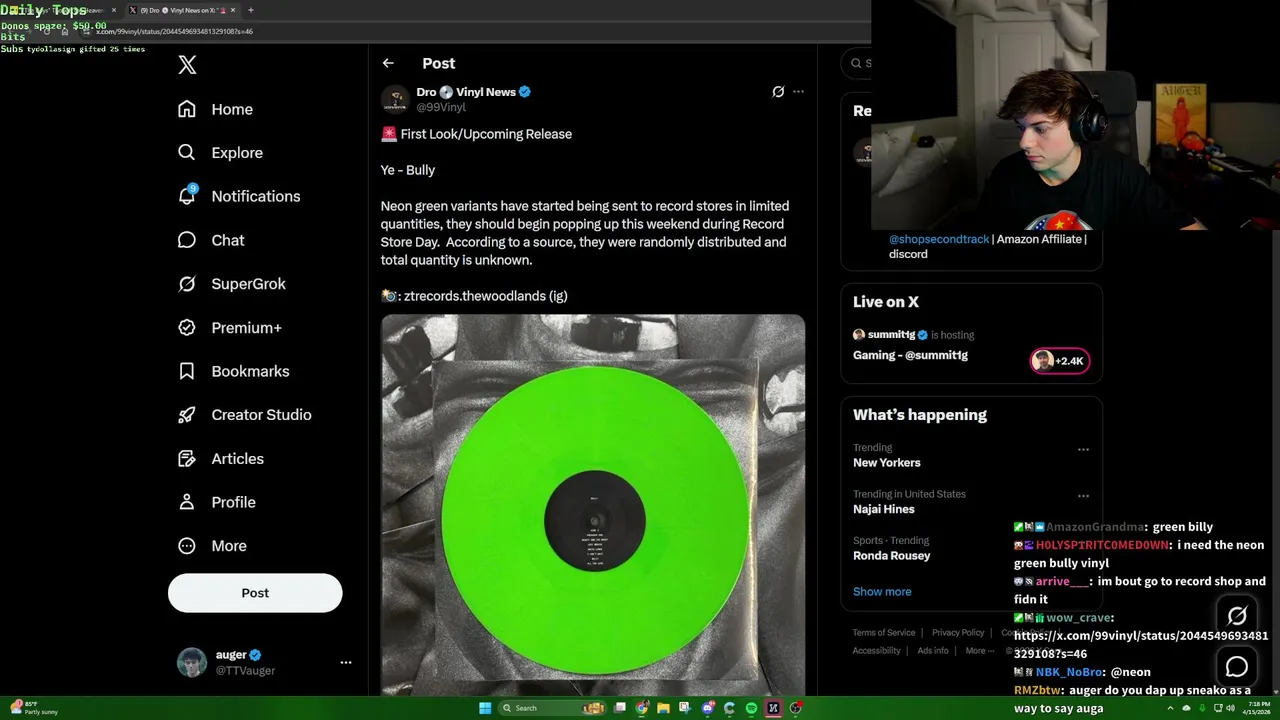Open OBS from the taskbar
The height and width of the screenshot is (720, 1280).
[796, 708]
